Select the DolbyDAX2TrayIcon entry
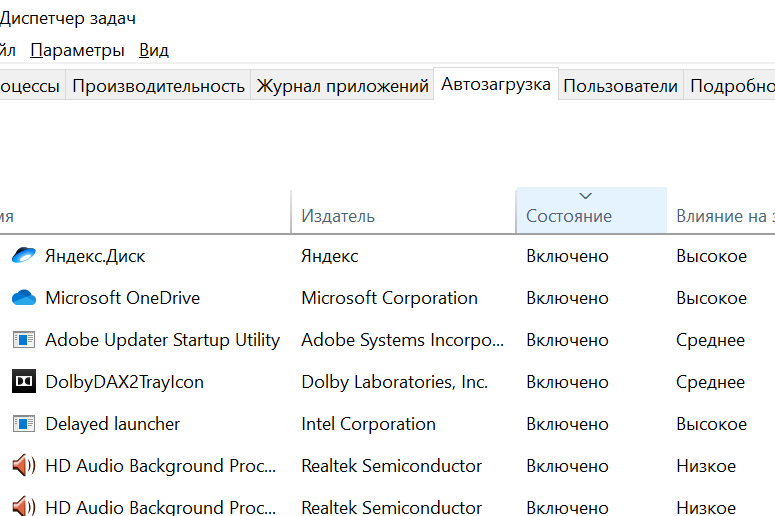Screen dimensions: 775x516 coord(124,382)
